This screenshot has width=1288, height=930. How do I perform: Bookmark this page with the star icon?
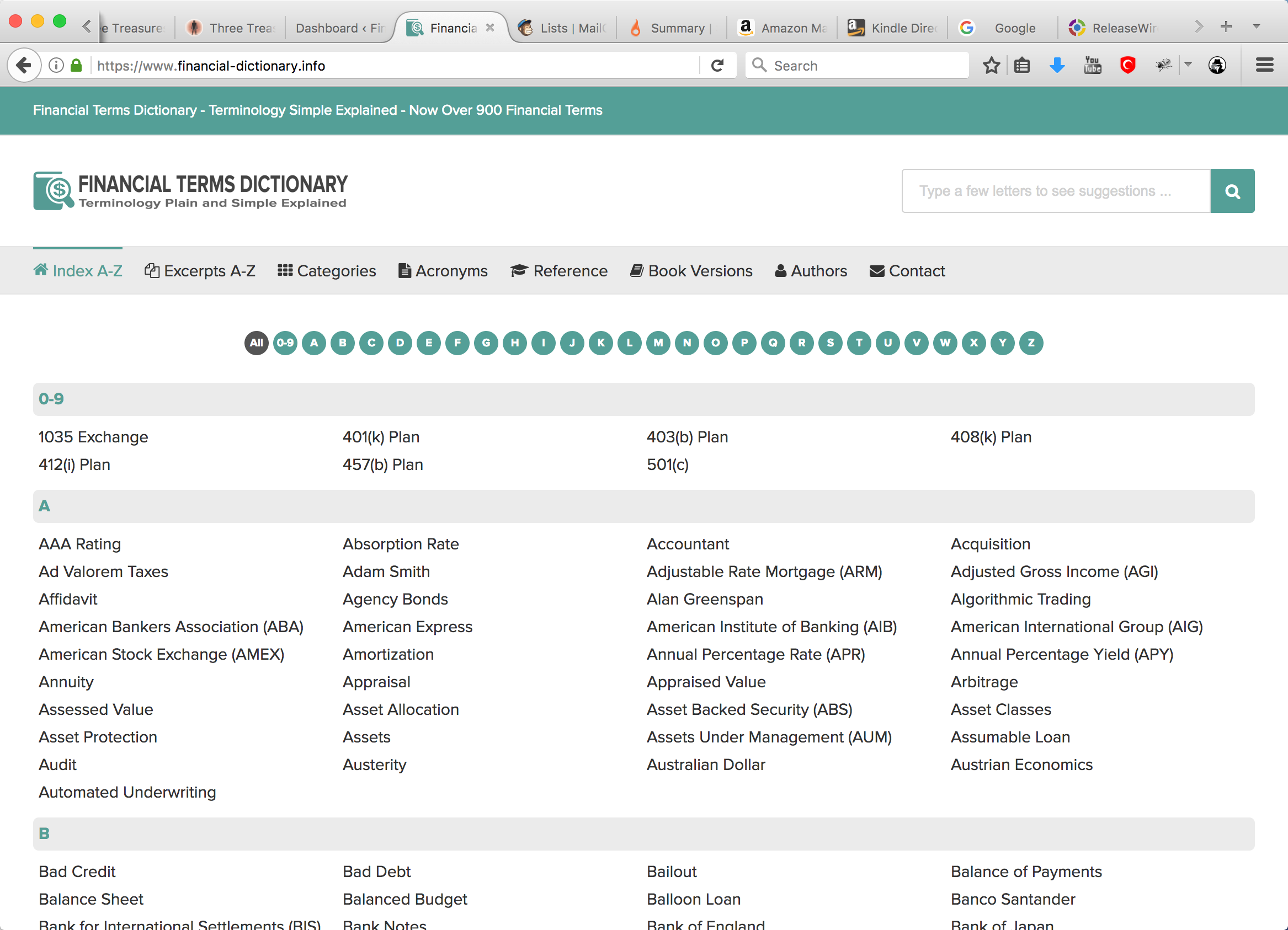[x=991, y=65]
